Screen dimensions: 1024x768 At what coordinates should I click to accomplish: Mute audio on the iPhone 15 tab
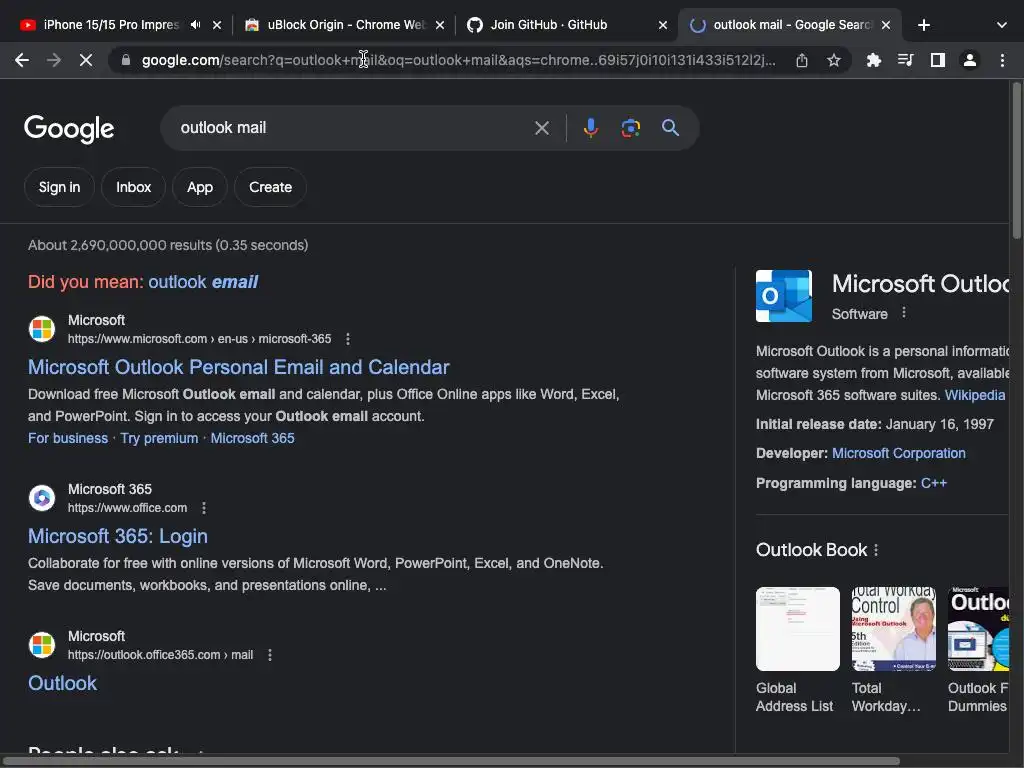click(195, 25)
